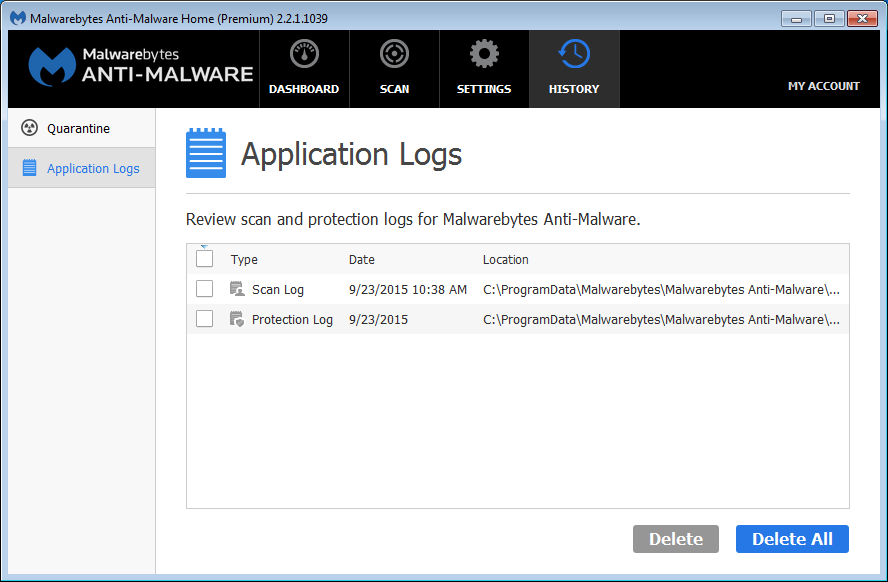Screen dimensions: 888x582
Task: Open the Settings gear icon
Action: [484, 54]
